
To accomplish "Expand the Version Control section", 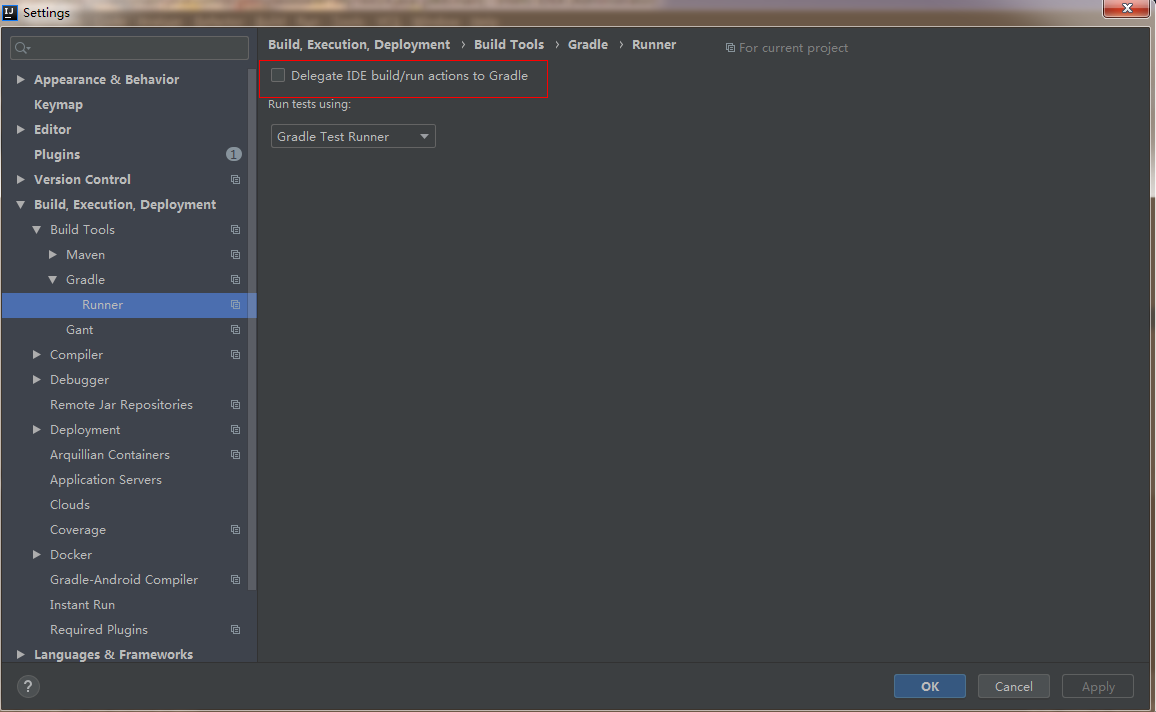I will point(21,180).
